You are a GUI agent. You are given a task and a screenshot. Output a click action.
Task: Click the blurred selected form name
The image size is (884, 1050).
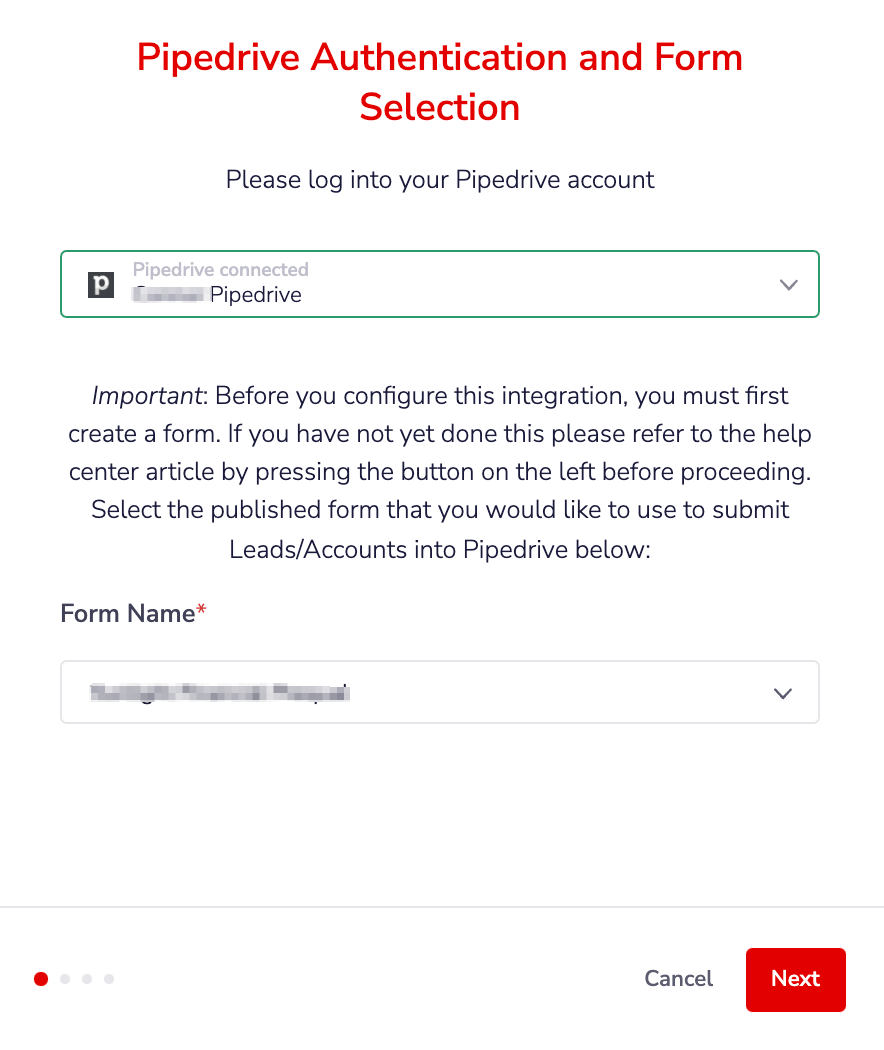(x=220, y=692)
